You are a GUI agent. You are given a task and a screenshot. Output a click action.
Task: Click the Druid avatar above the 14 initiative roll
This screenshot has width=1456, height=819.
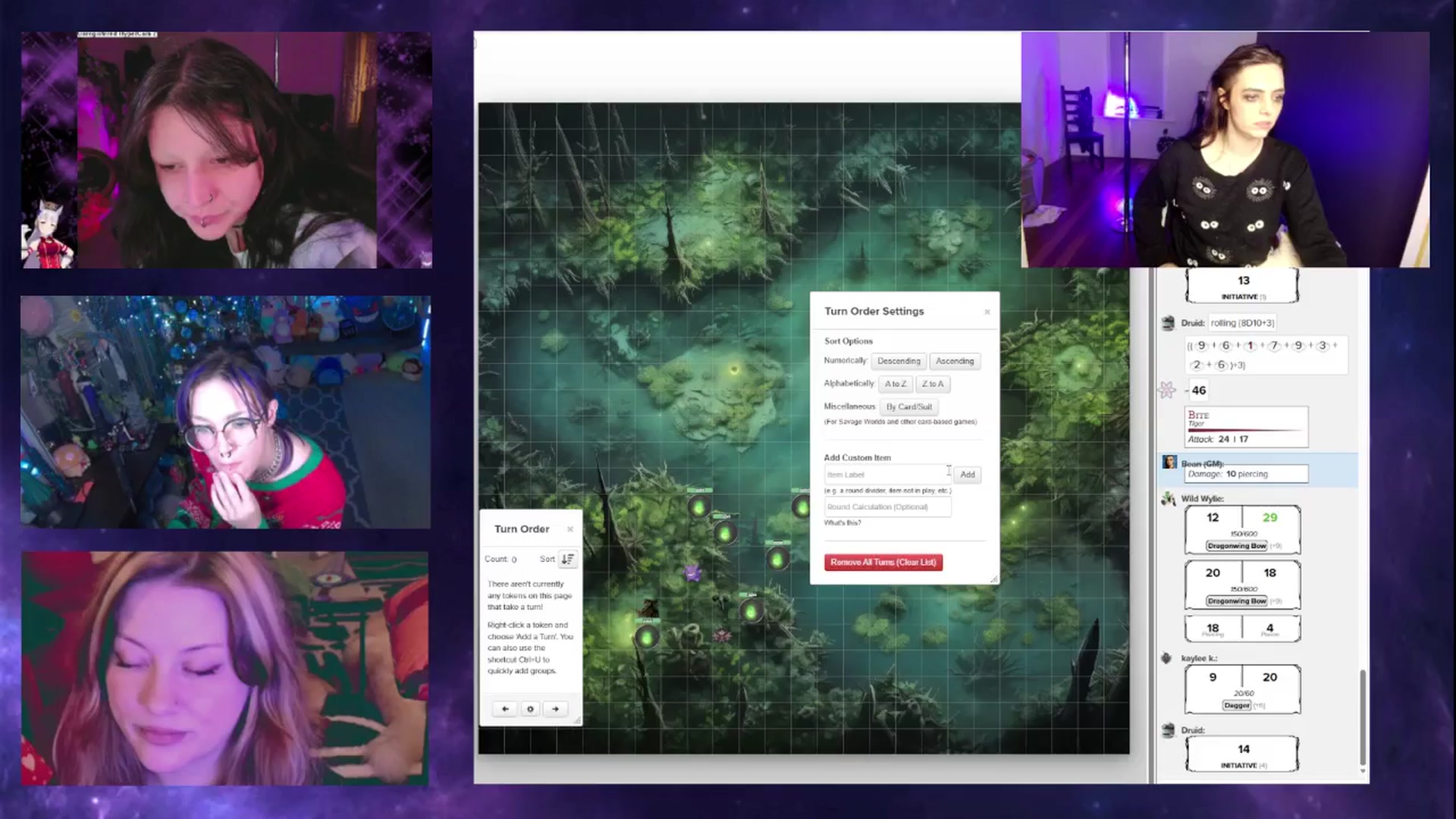coord(1168,730)
